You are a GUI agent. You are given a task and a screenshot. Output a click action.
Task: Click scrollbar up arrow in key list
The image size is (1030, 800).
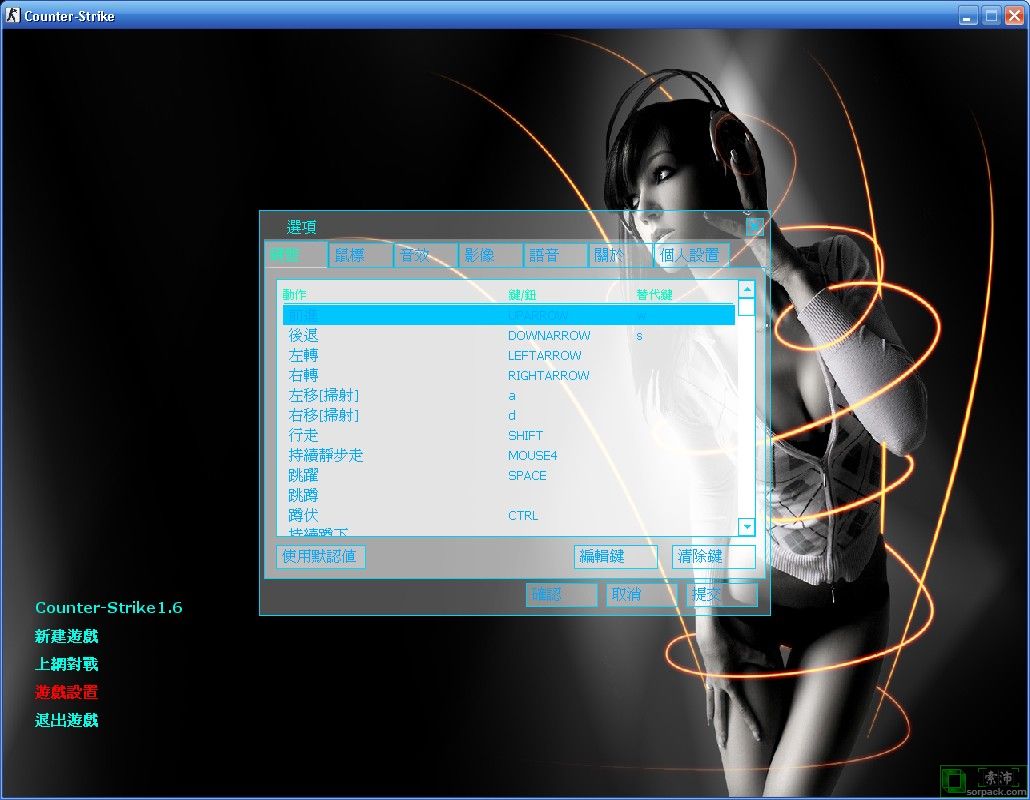[746, 289]
